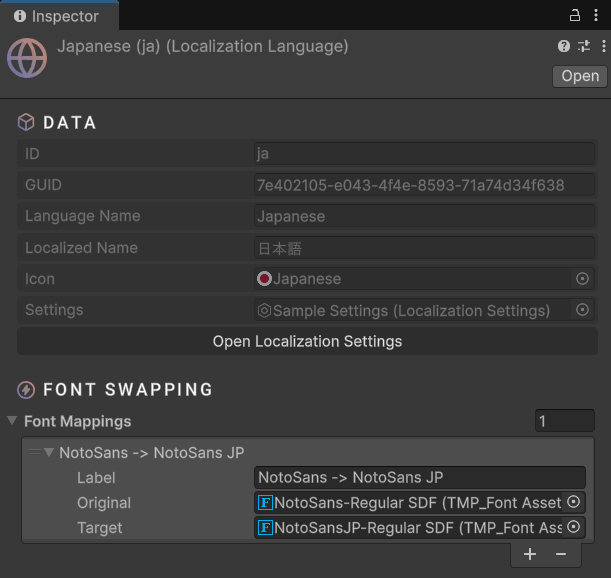Click the Font Mappings size field
Image resolution: width=611 pixels, height=578 pixels.
click(x=565, y=421)
